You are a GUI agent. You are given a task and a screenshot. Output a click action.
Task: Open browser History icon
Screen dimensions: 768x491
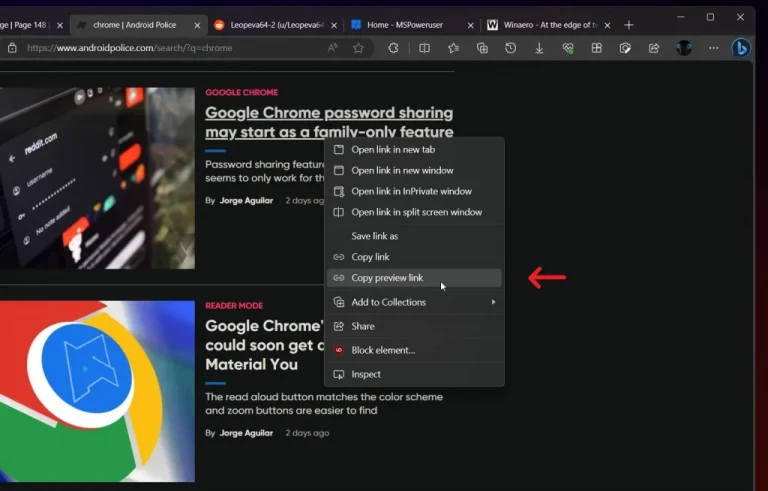pos(511,47)
